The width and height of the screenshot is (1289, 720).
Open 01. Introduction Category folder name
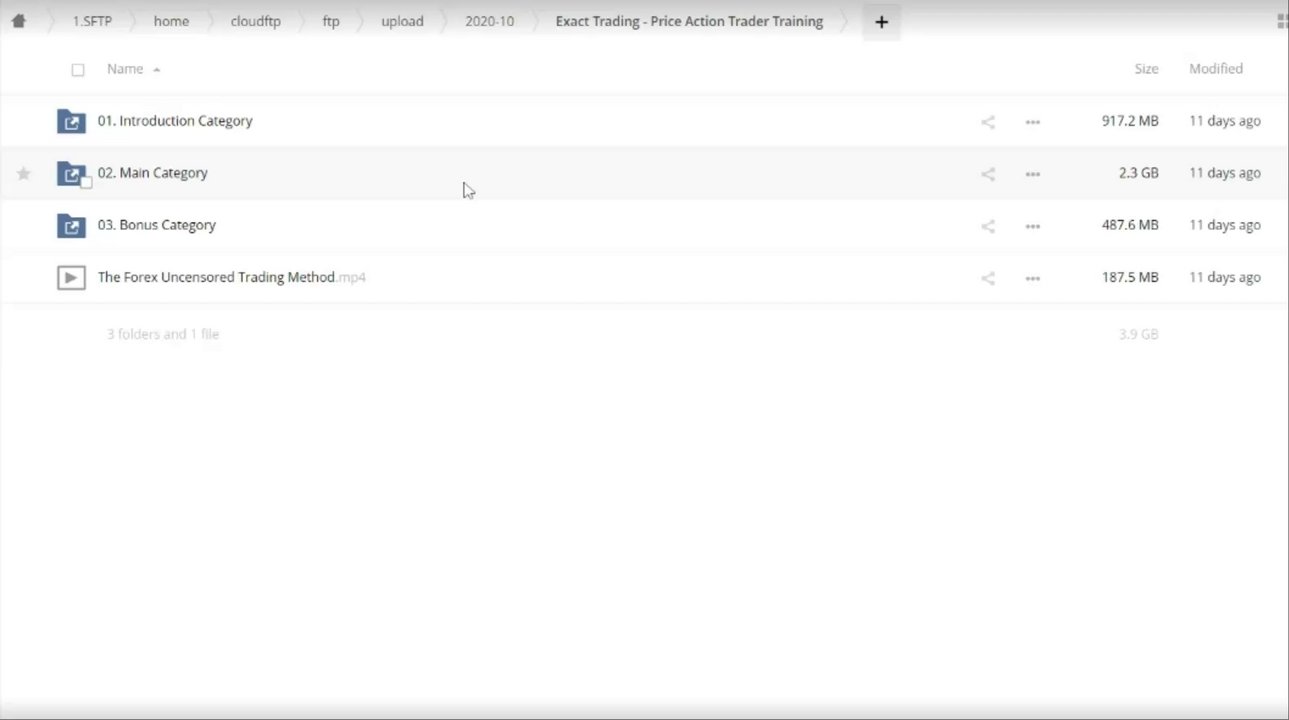pos(175,121)
